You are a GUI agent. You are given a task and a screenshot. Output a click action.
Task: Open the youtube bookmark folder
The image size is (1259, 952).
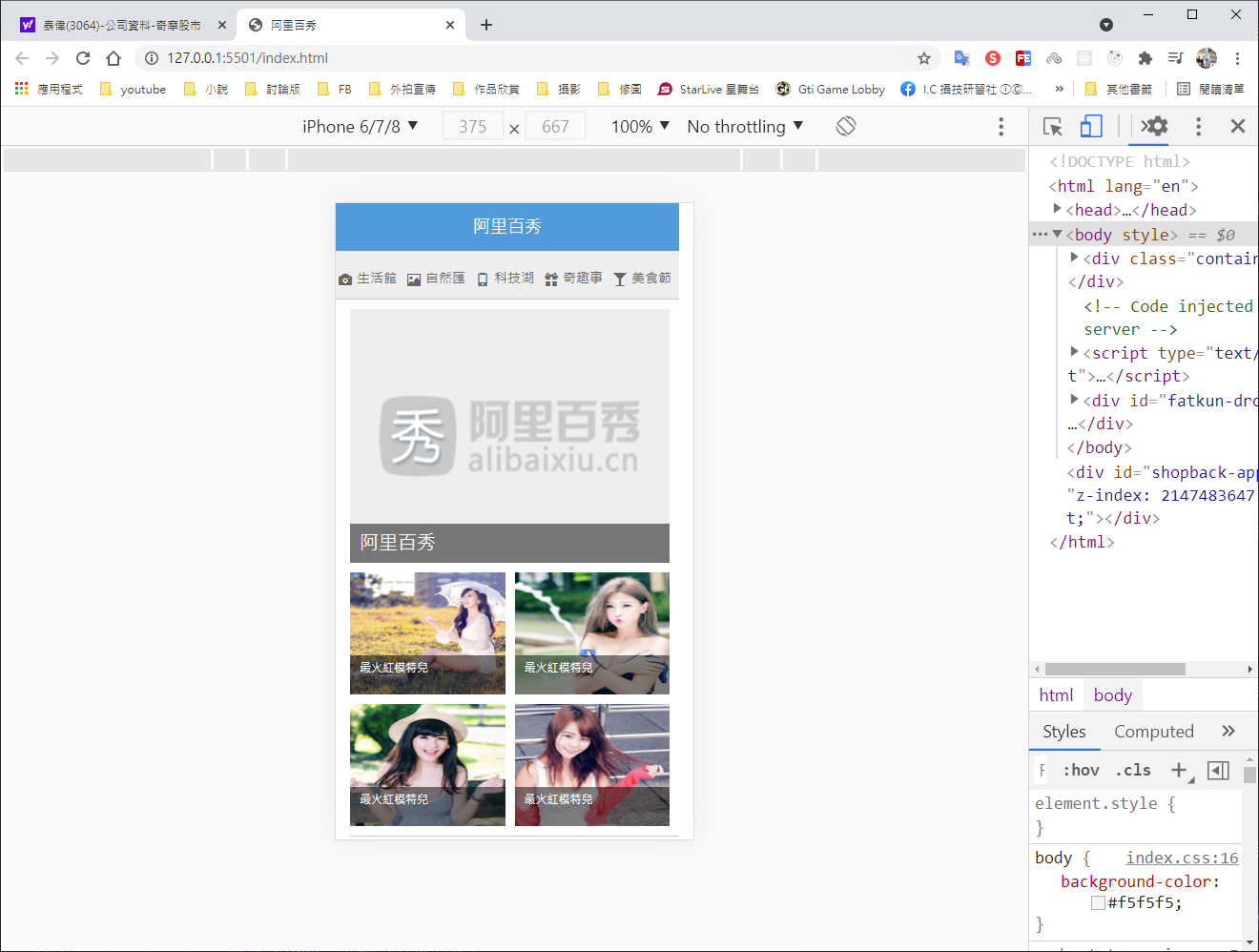(x=133, y=89)
